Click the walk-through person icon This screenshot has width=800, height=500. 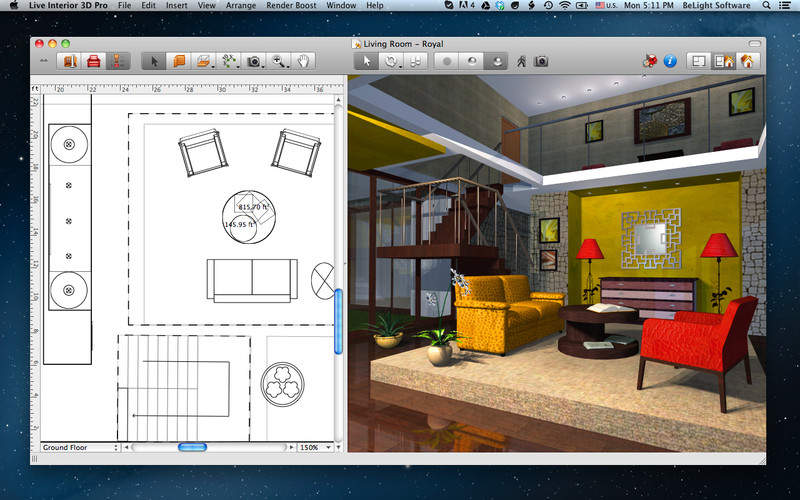click(521, 61)
